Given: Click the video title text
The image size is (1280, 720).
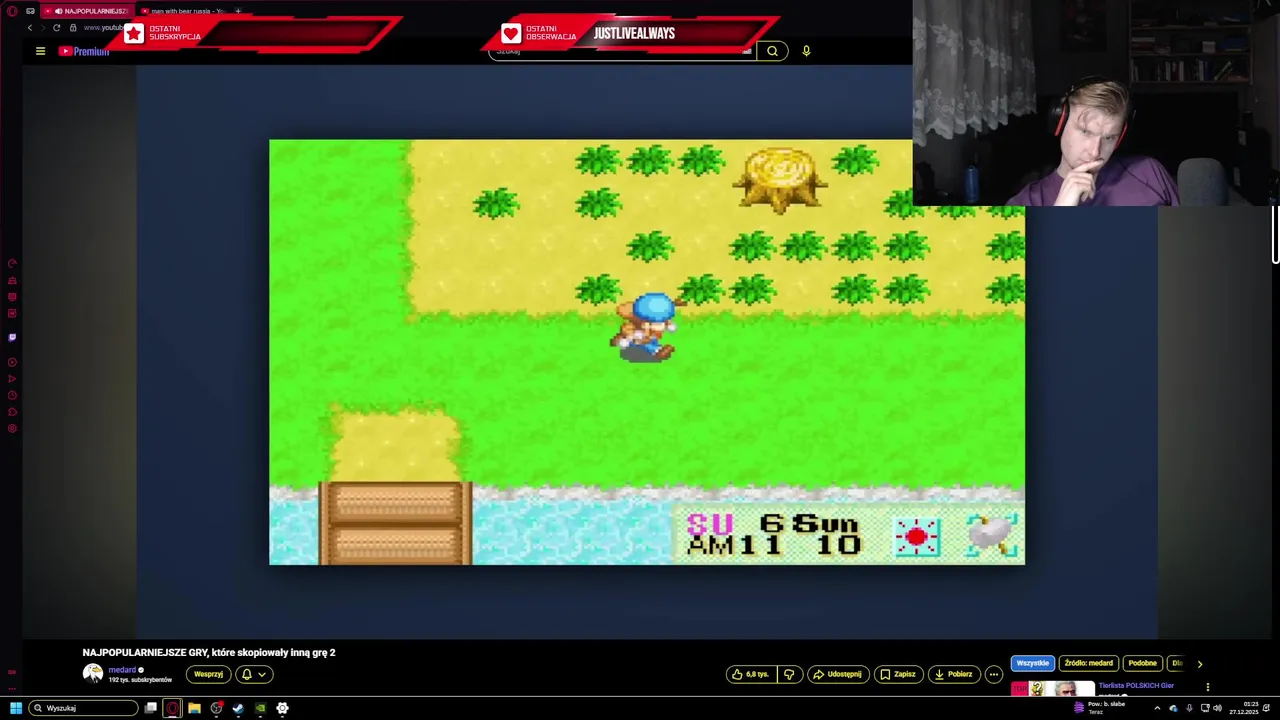Looking at the screenshot, I should coord(209,652).
